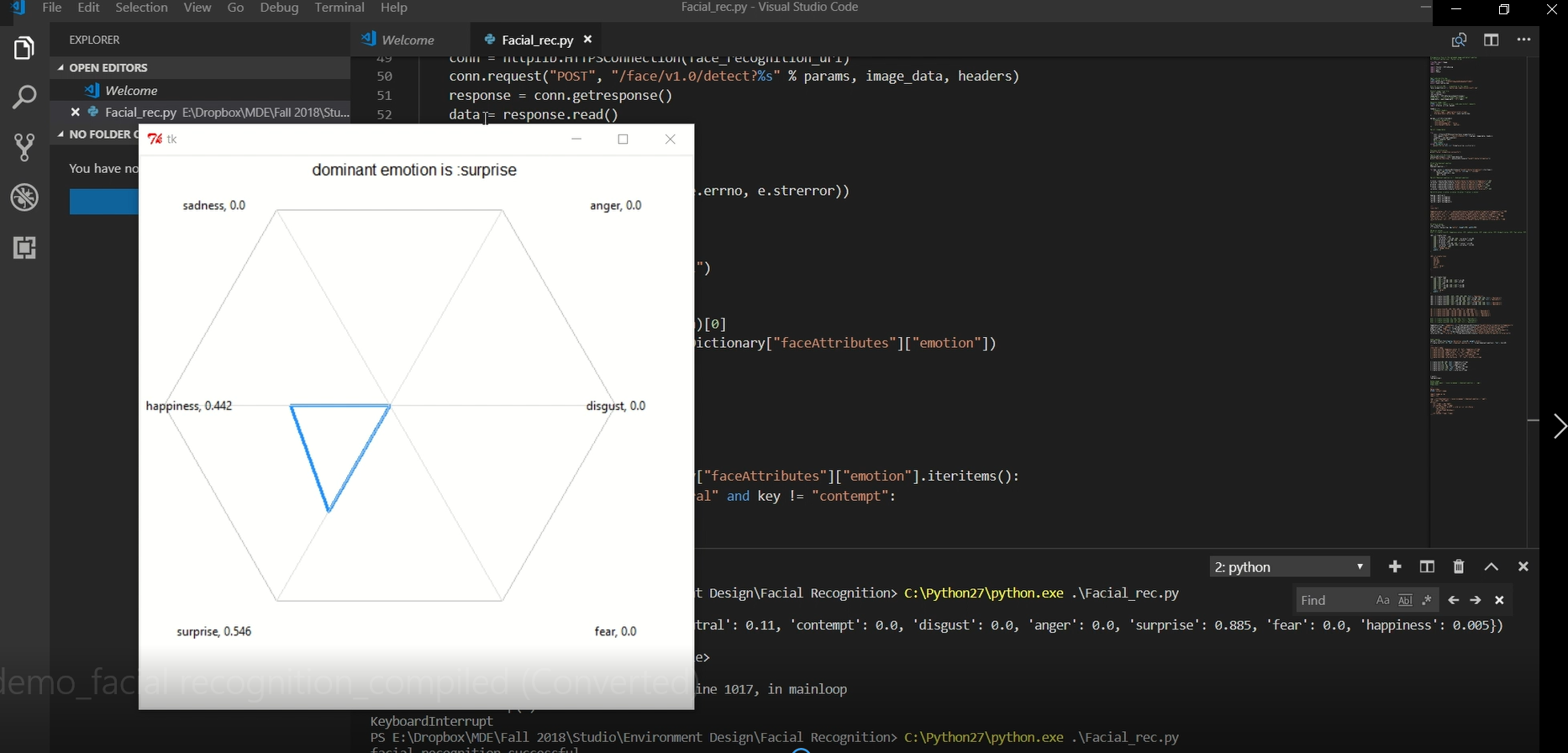Open the Search view in activity bar
Screen dimensions: 1568x753
(x=24, y=97)
